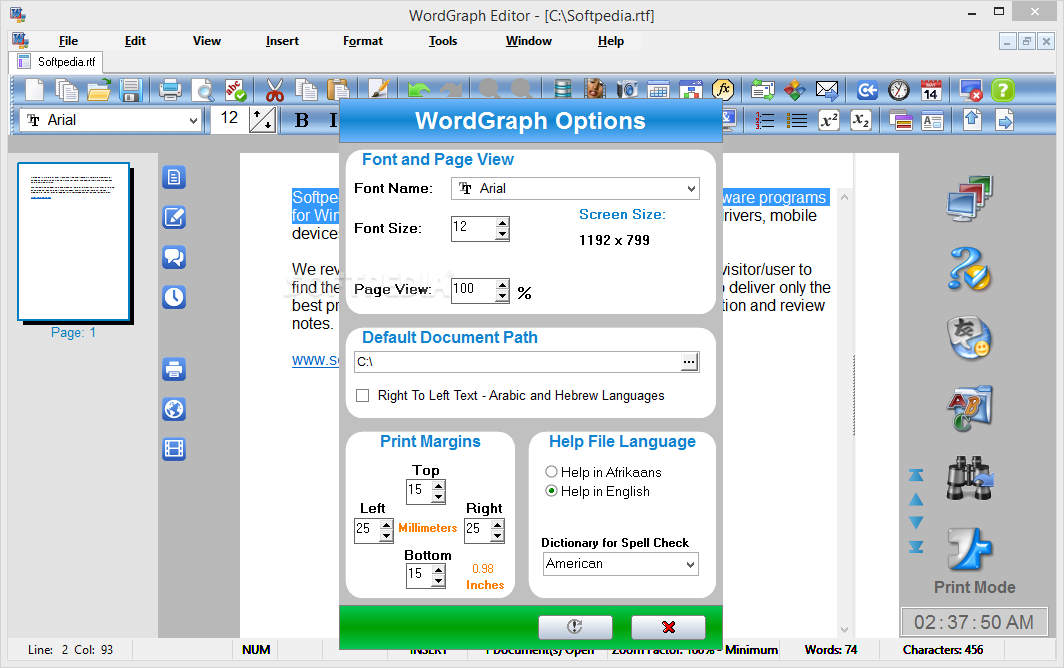Screen dimensions: 1064x668
Task: Browse default document path with ellipsis button
Action: pyautogui.click(x=689, y=362)
